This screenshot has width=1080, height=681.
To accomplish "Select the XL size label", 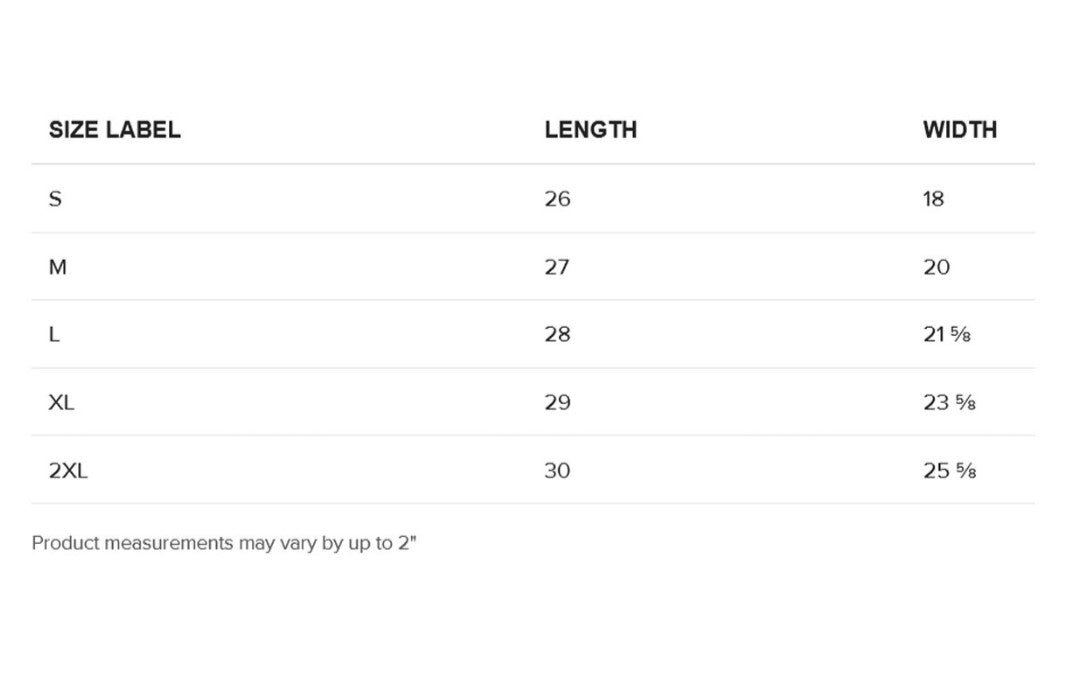I will tap(61, 403).
